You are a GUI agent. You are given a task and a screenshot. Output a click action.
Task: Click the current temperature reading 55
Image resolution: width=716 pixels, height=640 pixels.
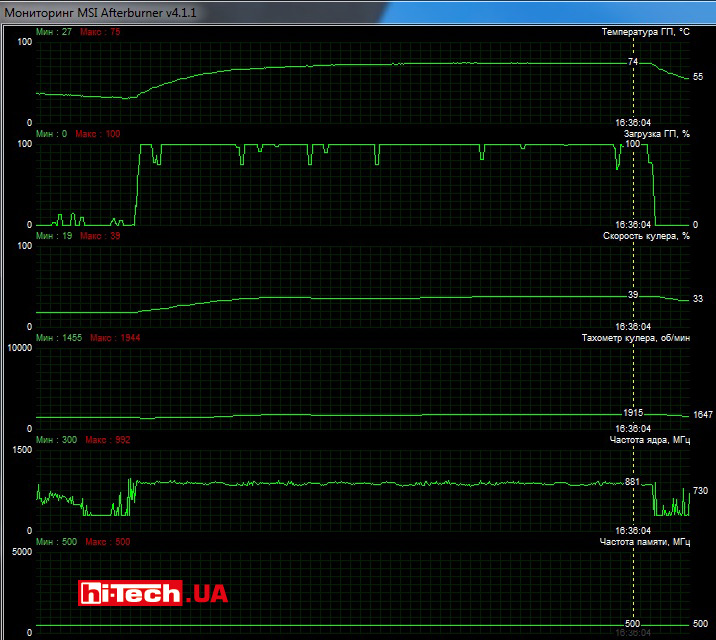pyautogui.click(x=698, y=77)
